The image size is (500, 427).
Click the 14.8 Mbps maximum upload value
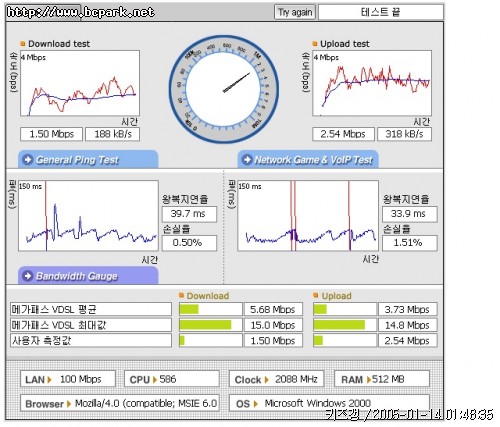[408, 325]
